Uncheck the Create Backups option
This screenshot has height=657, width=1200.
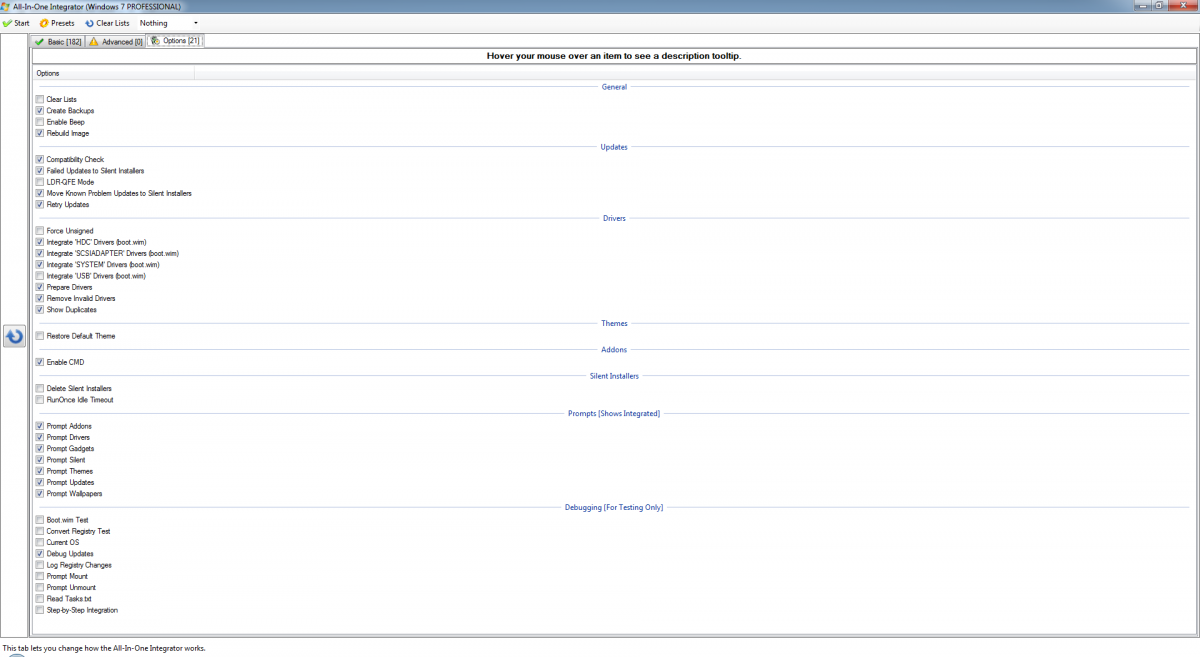point(40,111)
